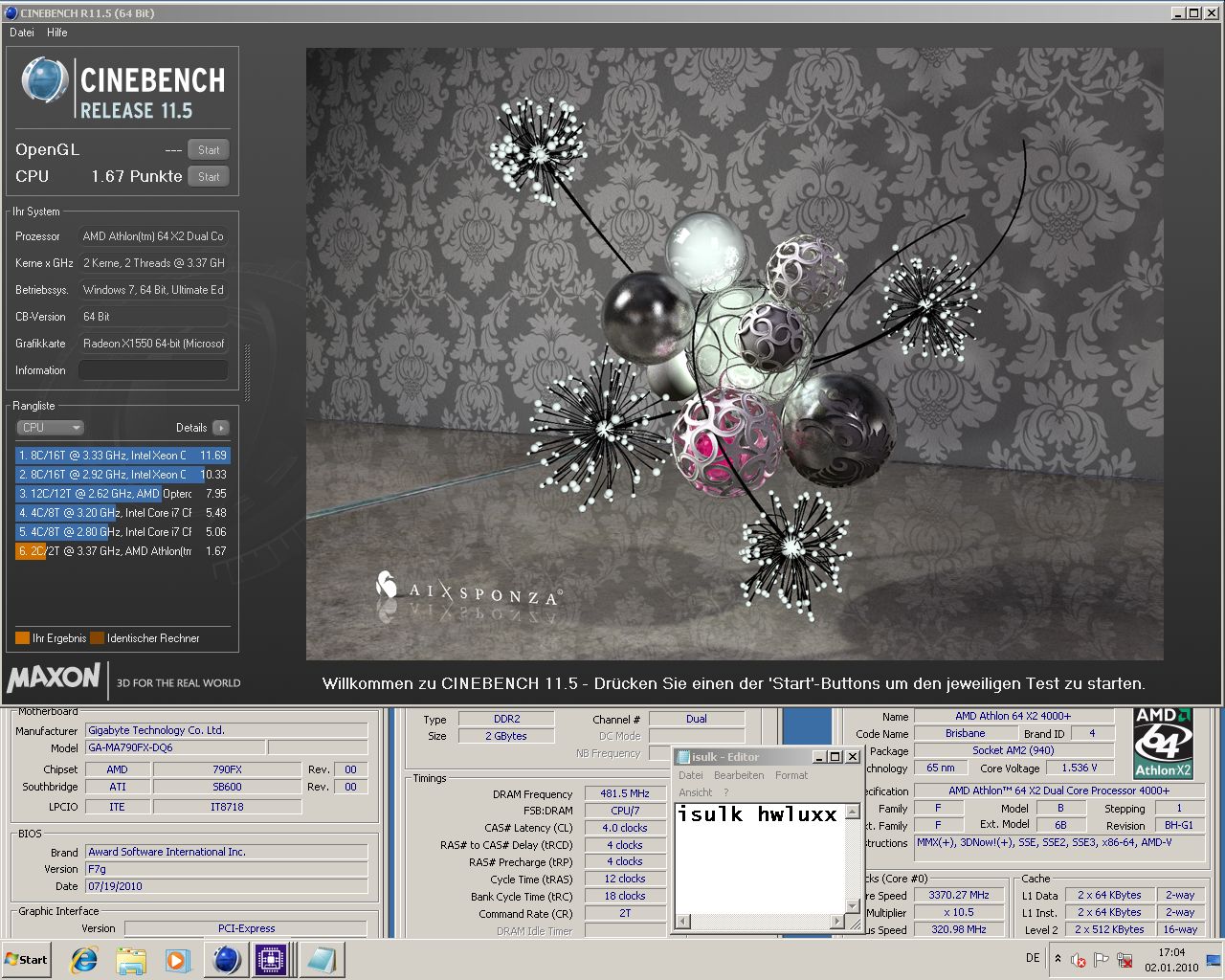Show hidden tray icons arrow

[x=1058, y=959]
